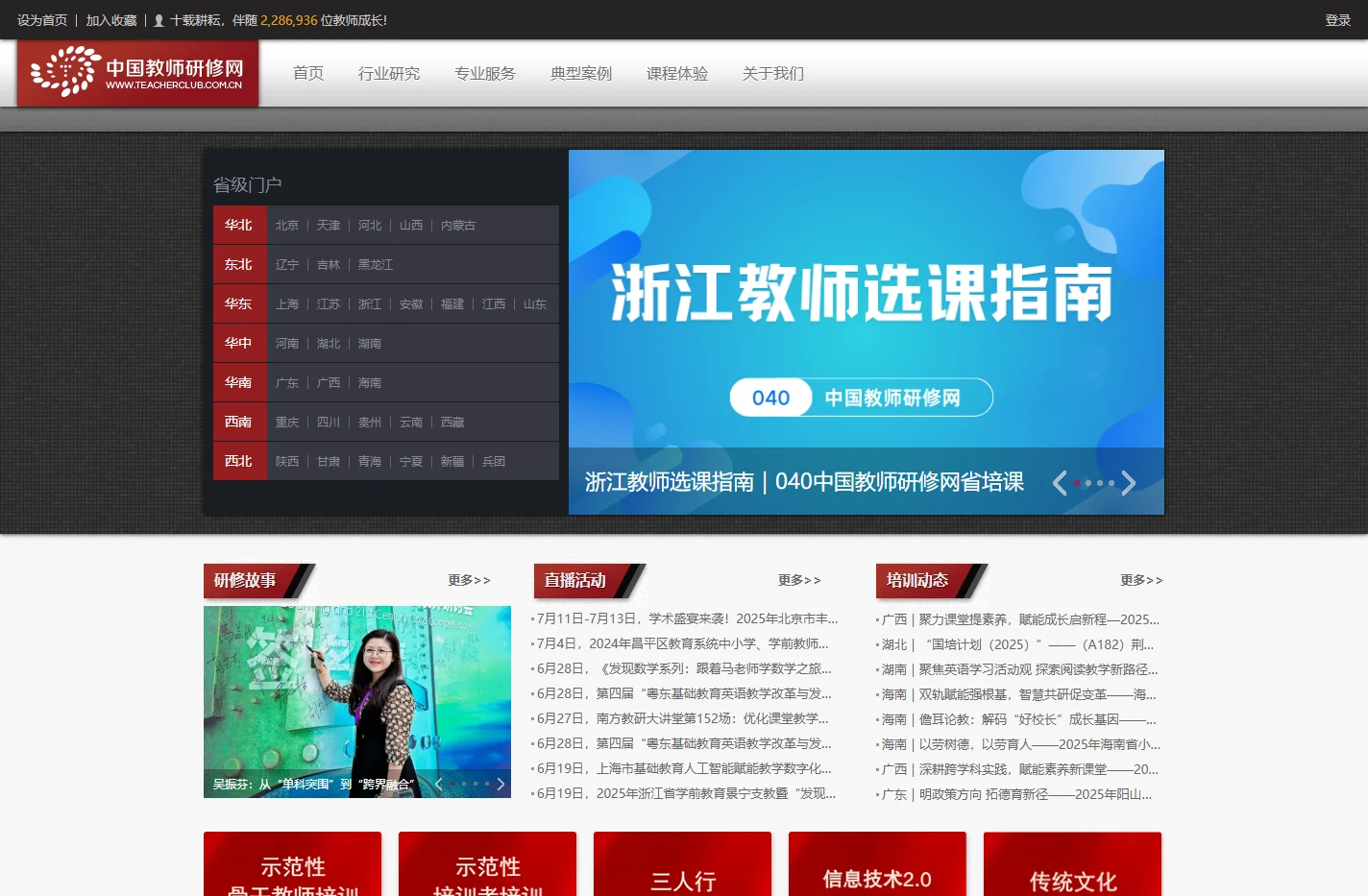This screenshot has height=896, width=1368.
Task: Go to previous slide in main banner
Action: pos(1060,483)
